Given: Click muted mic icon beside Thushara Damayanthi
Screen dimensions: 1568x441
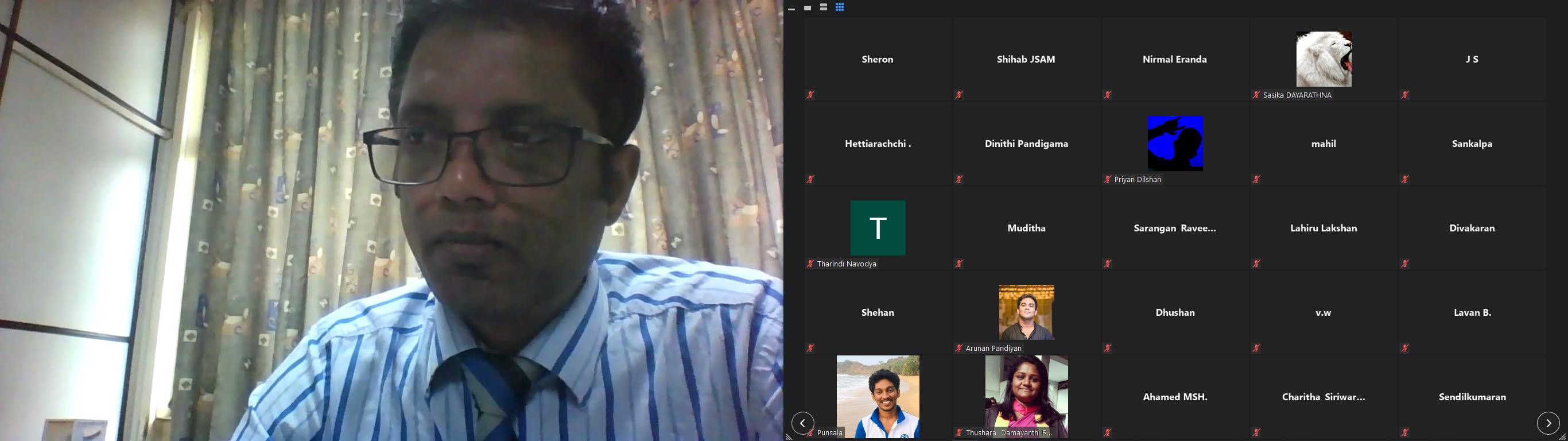Looking at the screenshot, I should pos(958,432).
